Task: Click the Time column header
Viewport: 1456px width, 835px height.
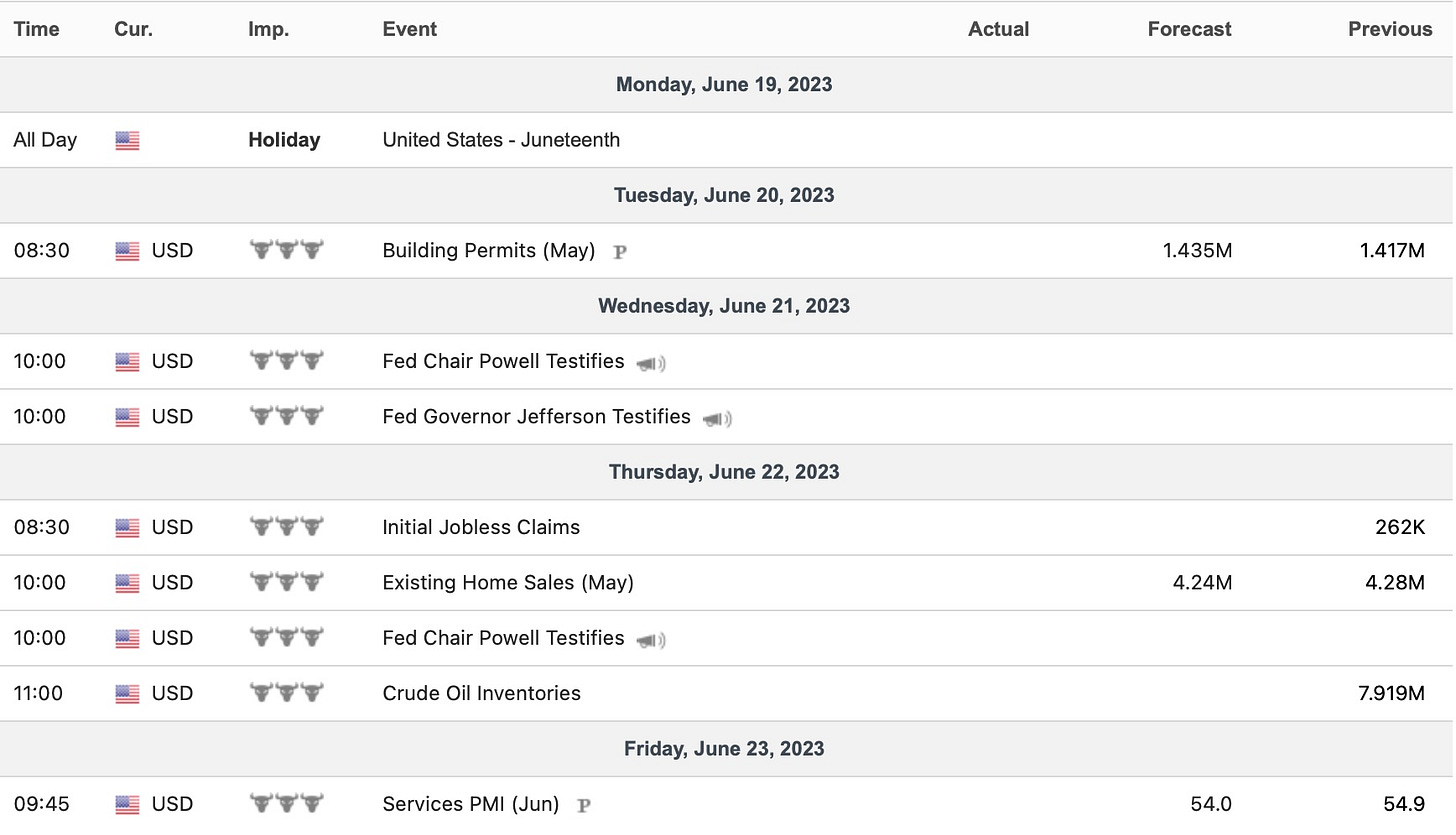Action: coord(37,29)
